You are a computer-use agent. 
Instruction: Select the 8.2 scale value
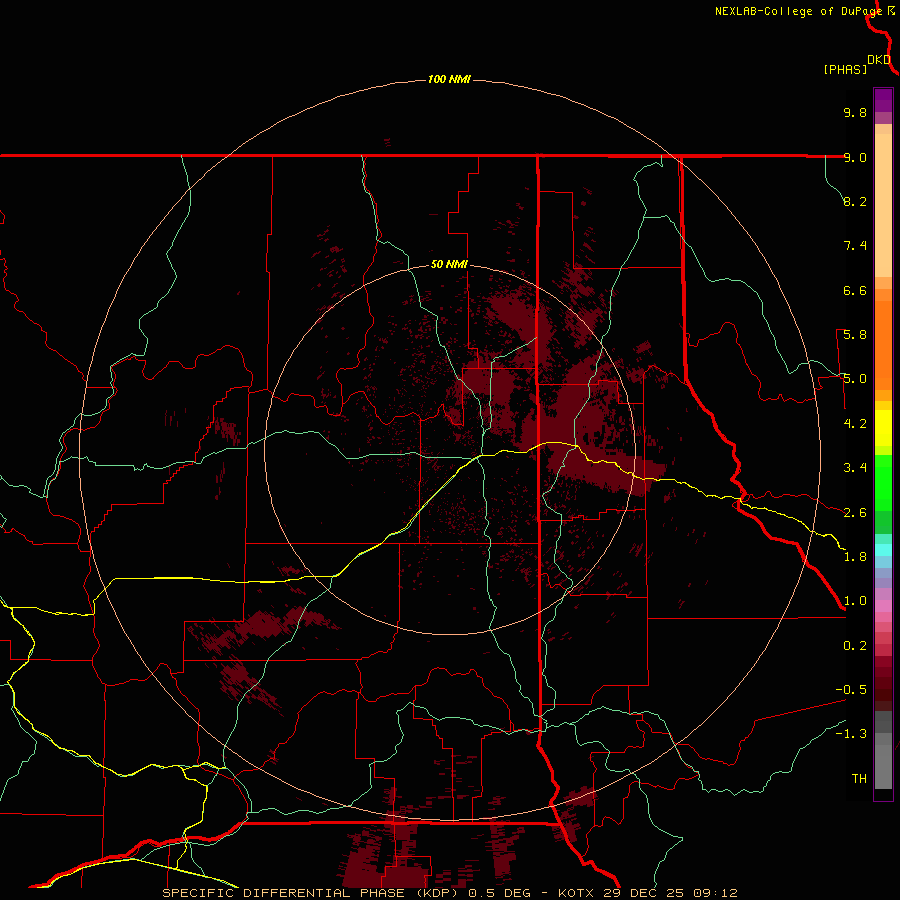(x=855, y=201)
